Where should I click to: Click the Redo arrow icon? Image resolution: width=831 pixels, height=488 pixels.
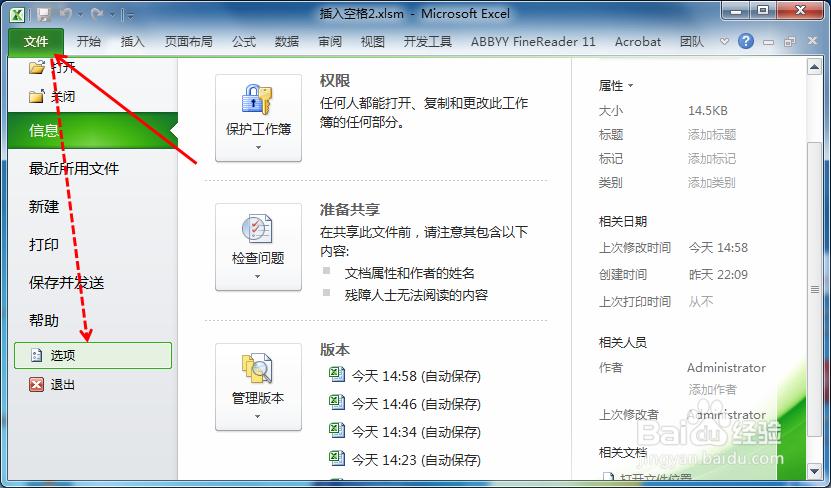click(x=96, y=14)
